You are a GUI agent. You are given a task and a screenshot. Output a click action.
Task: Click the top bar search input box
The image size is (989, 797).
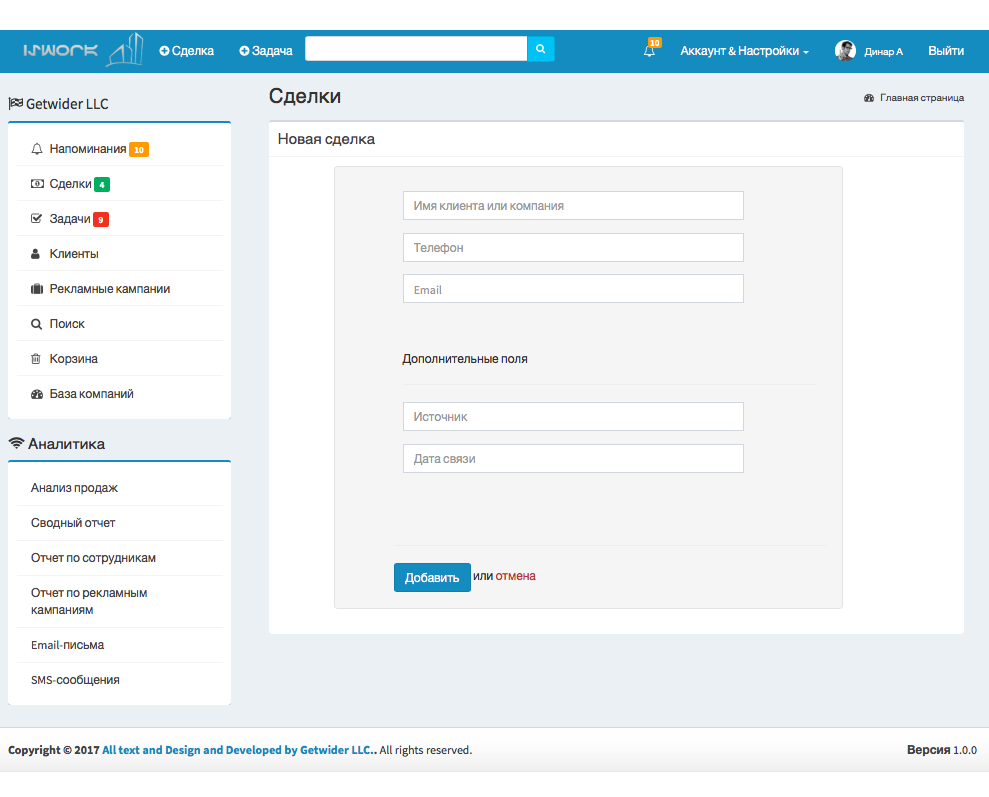tap(415, 49)
